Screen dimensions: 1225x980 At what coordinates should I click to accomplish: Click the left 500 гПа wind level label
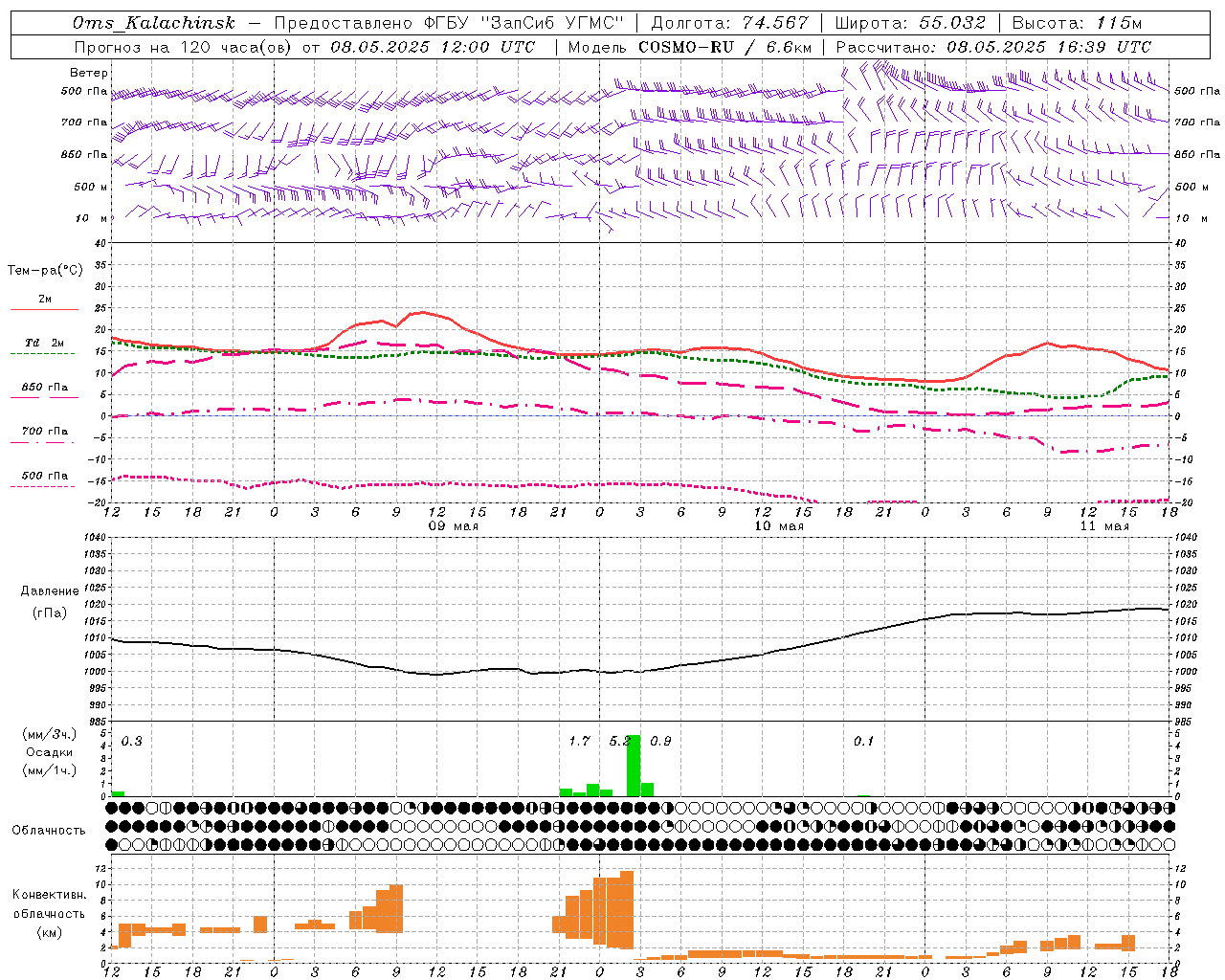coord(84,91)
